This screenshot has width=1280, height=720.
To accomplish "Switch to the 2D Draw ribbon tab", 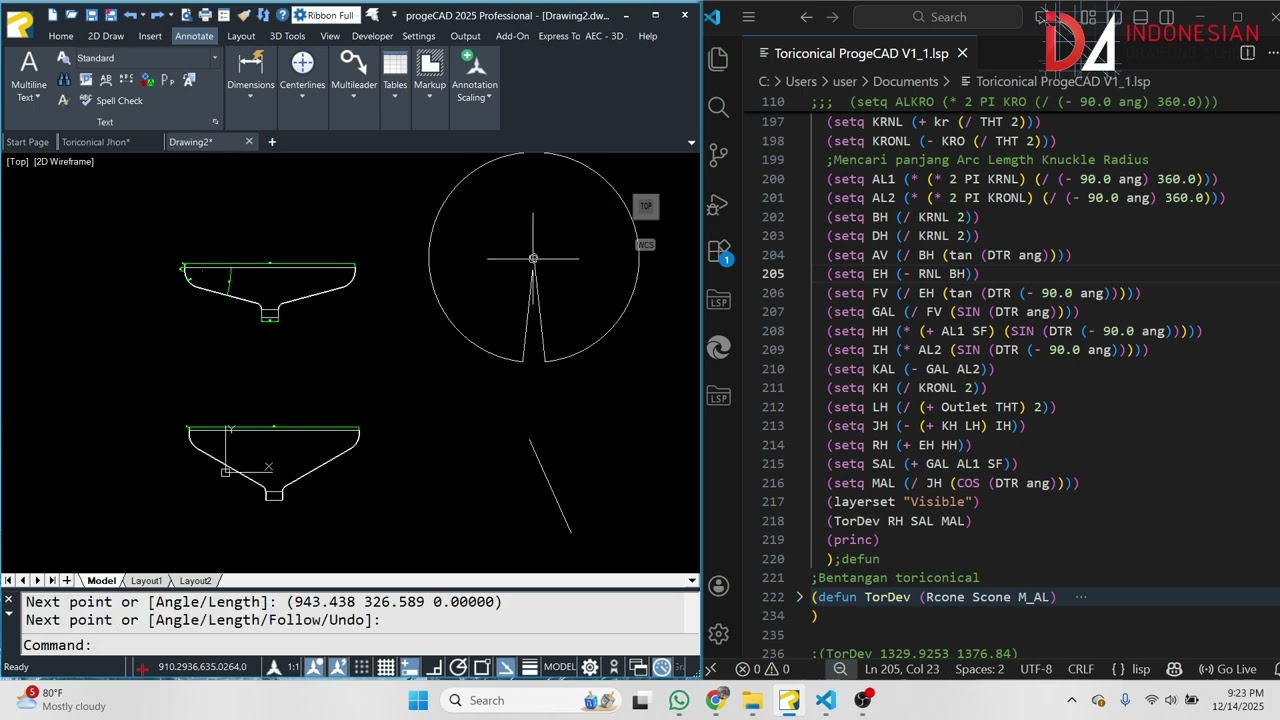I will pos(106,36).
